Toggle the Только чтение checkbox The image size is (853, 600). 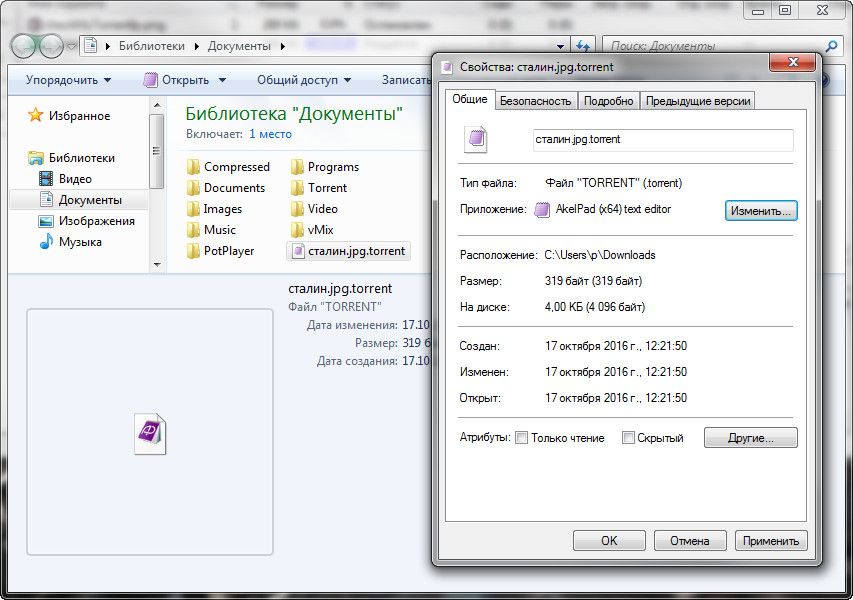521,437
